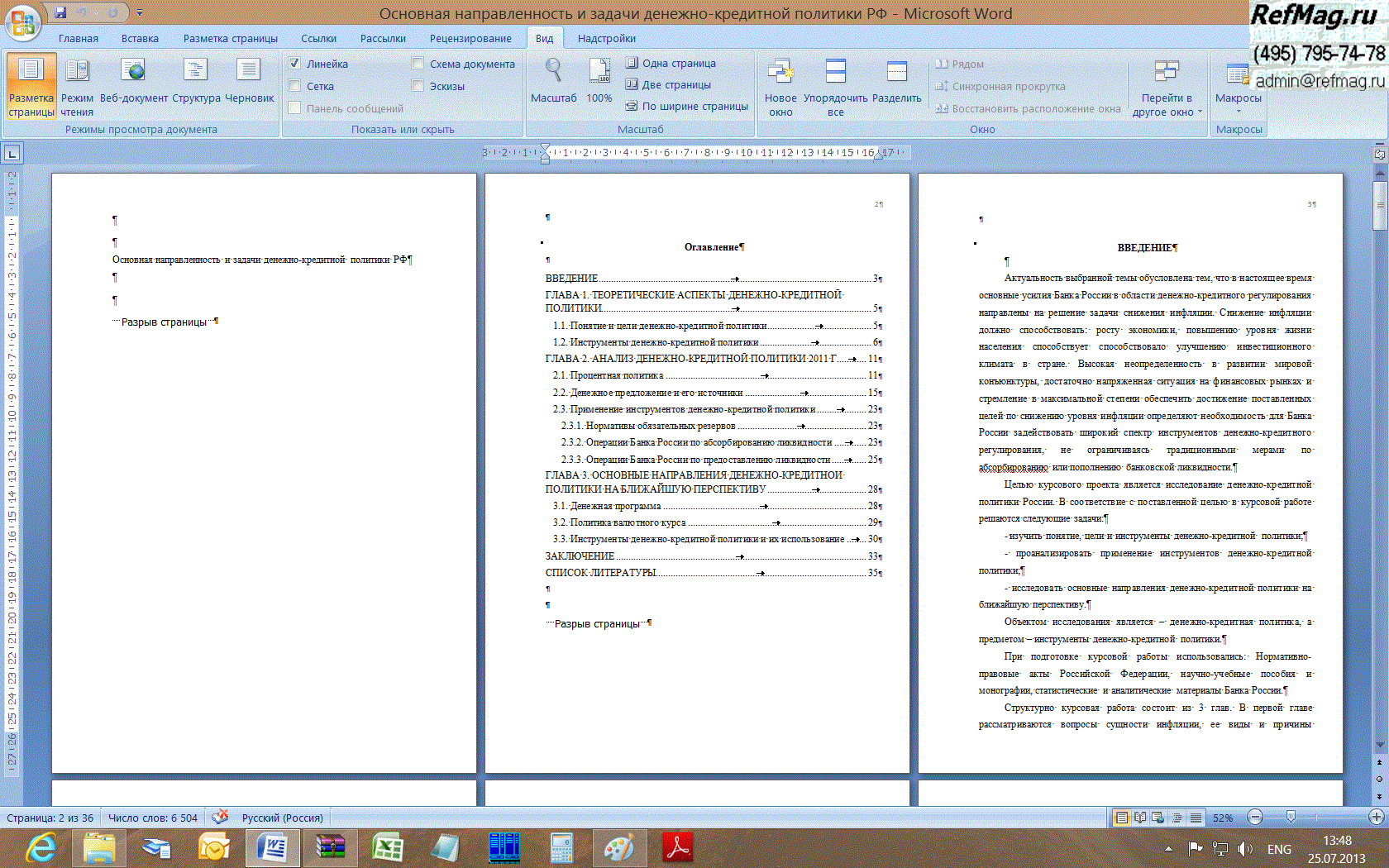Open a new window with Новое окно
Viewport: 1389px width, 868px height.
tap(780, 86)
